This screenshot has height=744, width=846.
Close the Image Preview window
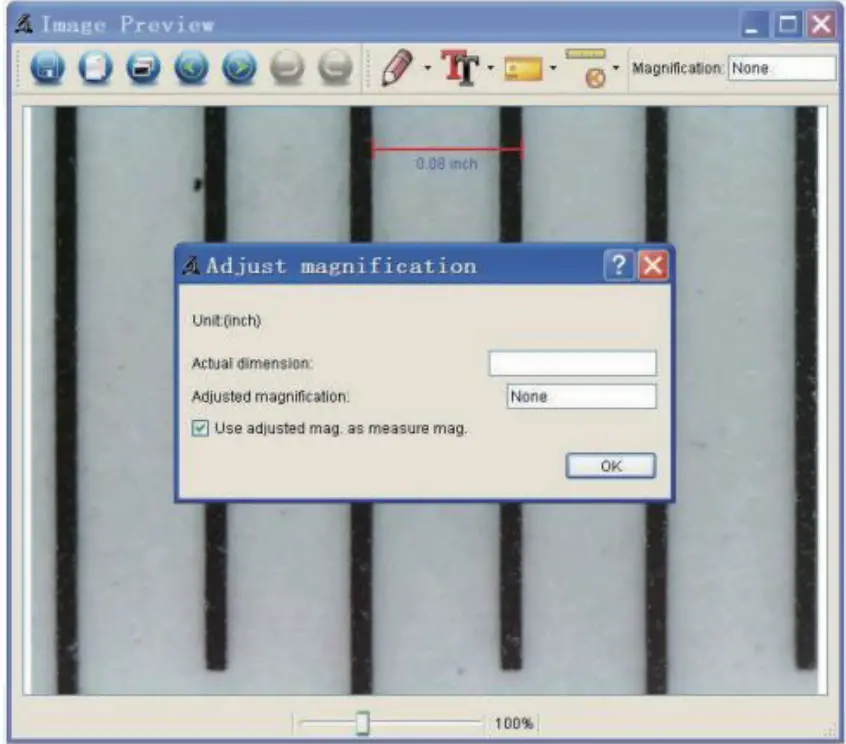(822, 24)
